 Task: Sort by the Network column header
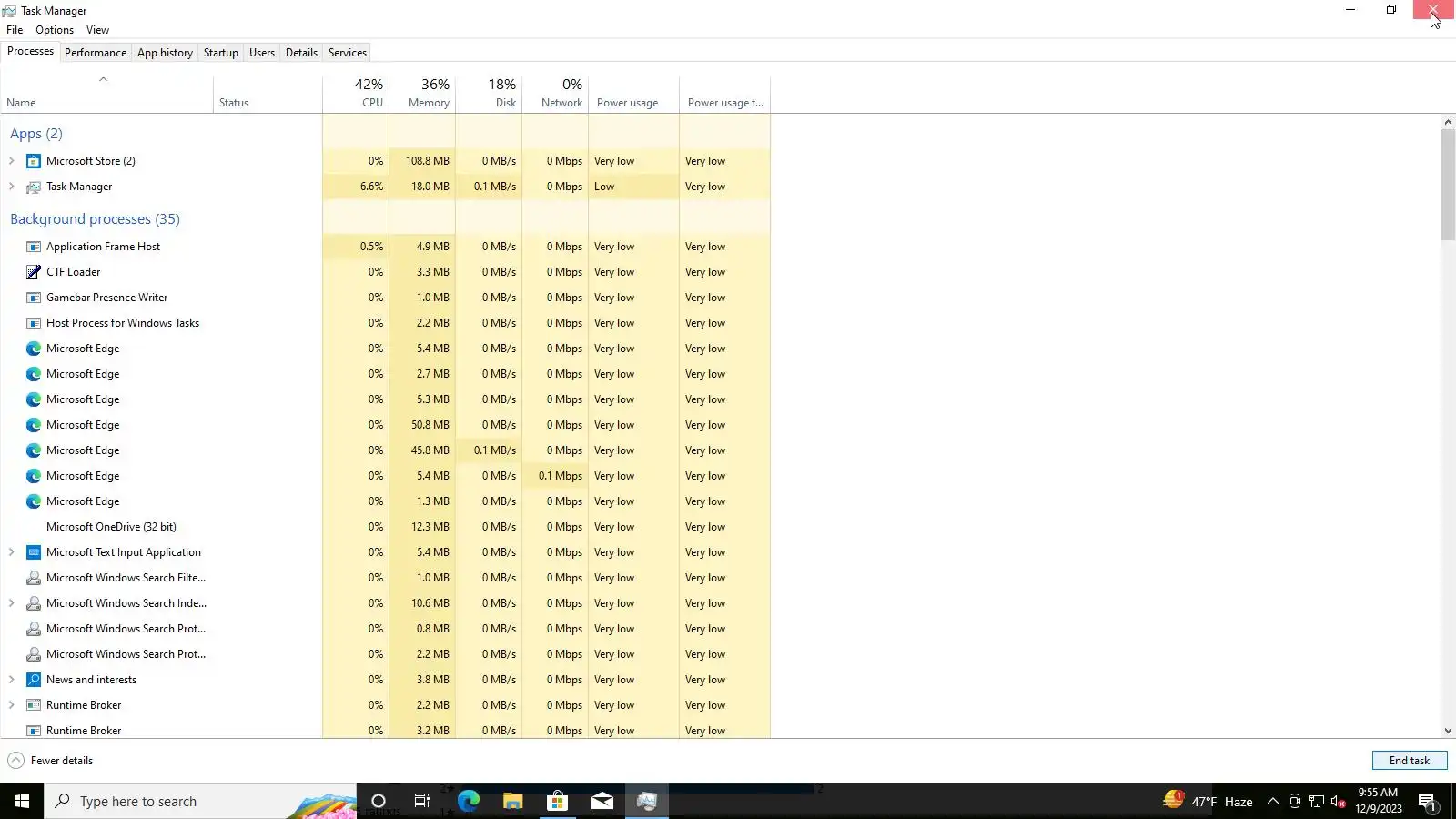click(555, 93)
